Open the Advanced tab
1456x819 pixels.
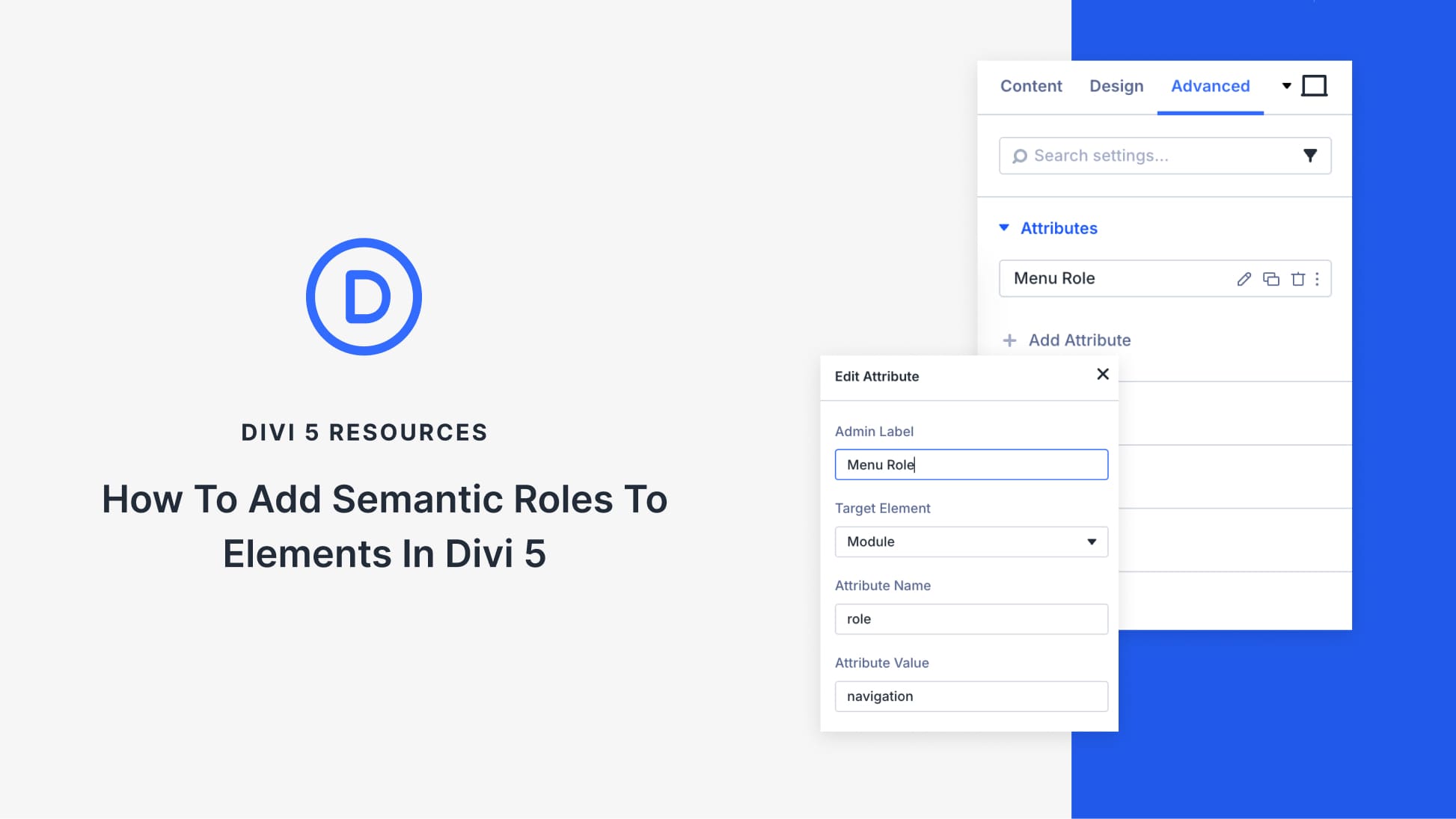click(x=1210, y=86)
